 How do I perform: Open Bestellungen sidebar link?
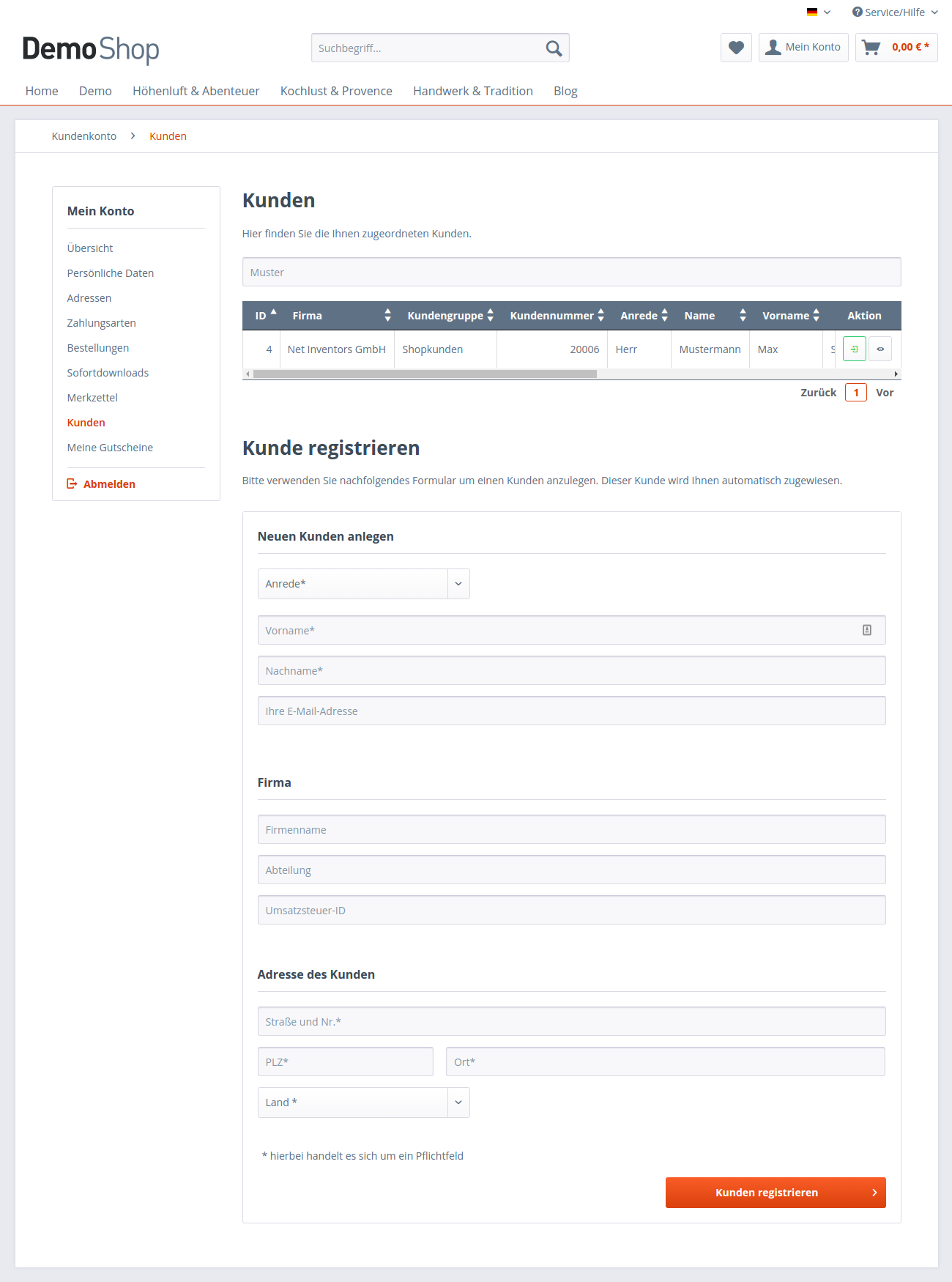[98, 348]
